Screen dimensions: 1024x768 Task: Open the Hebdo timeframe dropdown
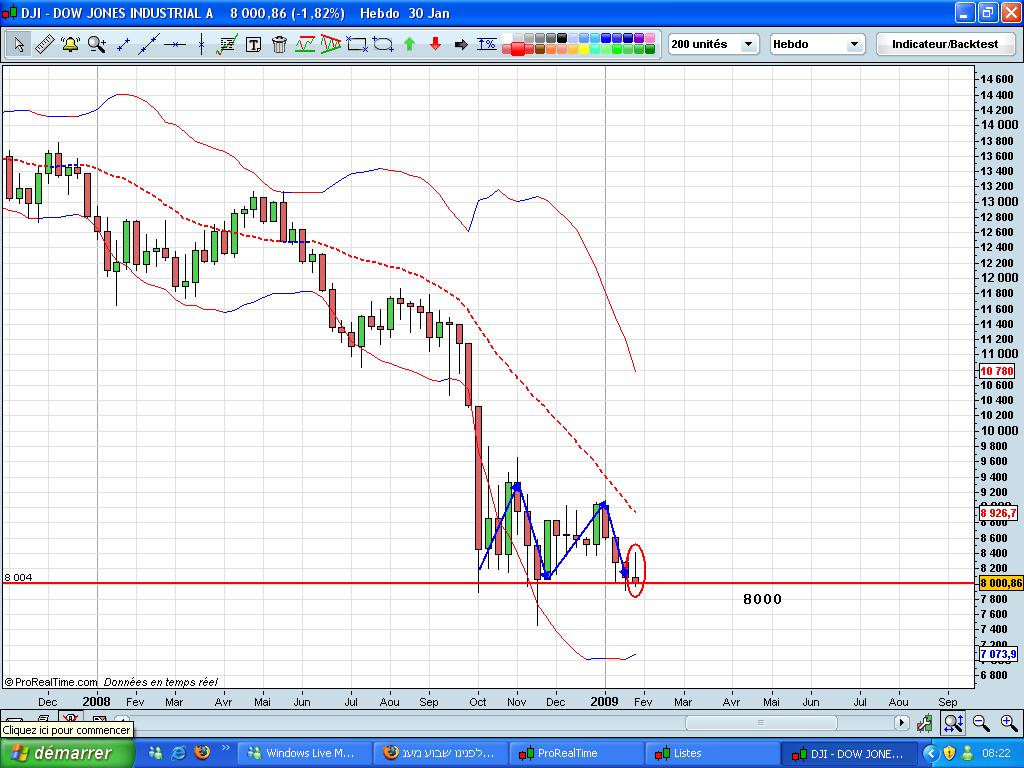[817, 44]
